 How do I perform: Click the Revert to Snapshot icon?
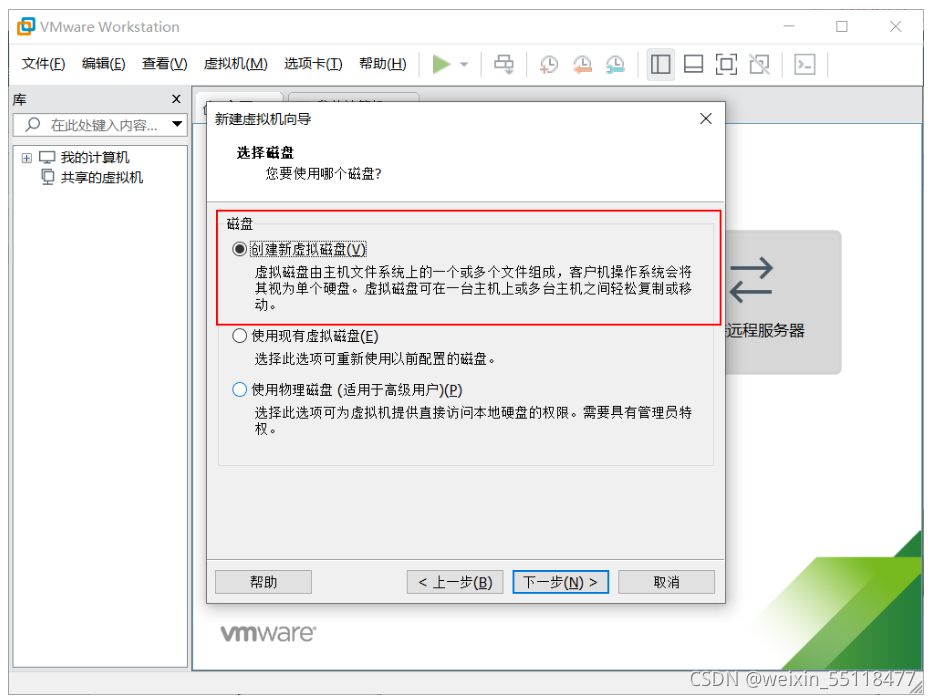click(582, 64)
